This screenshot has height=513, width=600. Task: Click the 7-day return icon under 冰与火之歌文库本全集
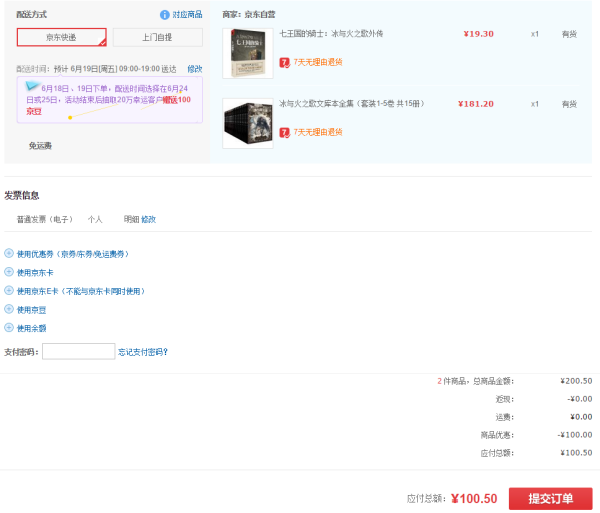click(x=285, y=132)
